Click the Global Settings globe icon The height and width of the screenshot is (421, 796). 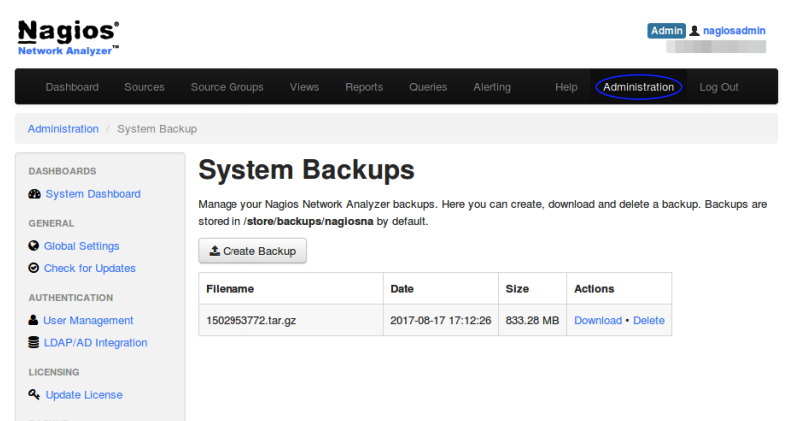[x=34, y=246]
